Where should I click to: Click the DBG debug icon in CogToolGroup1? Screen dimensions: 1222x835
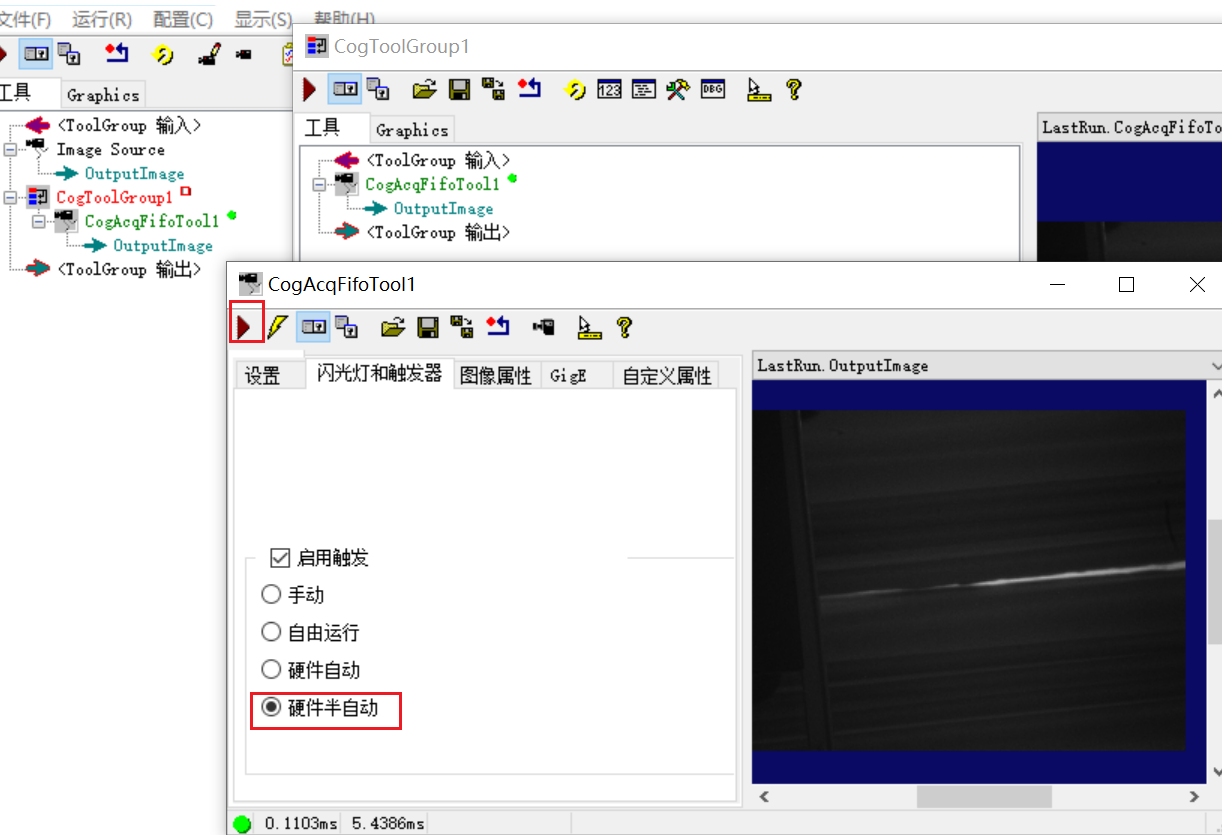pos(712,89)
